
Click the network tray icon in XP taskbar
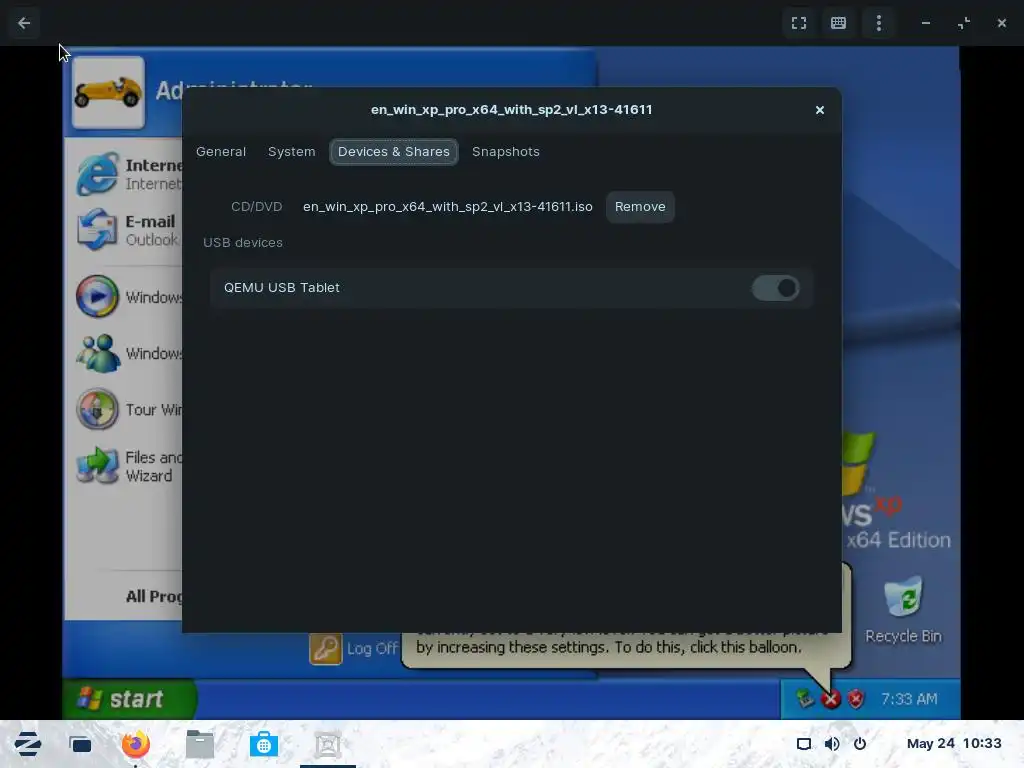click(x=805, y=699)
